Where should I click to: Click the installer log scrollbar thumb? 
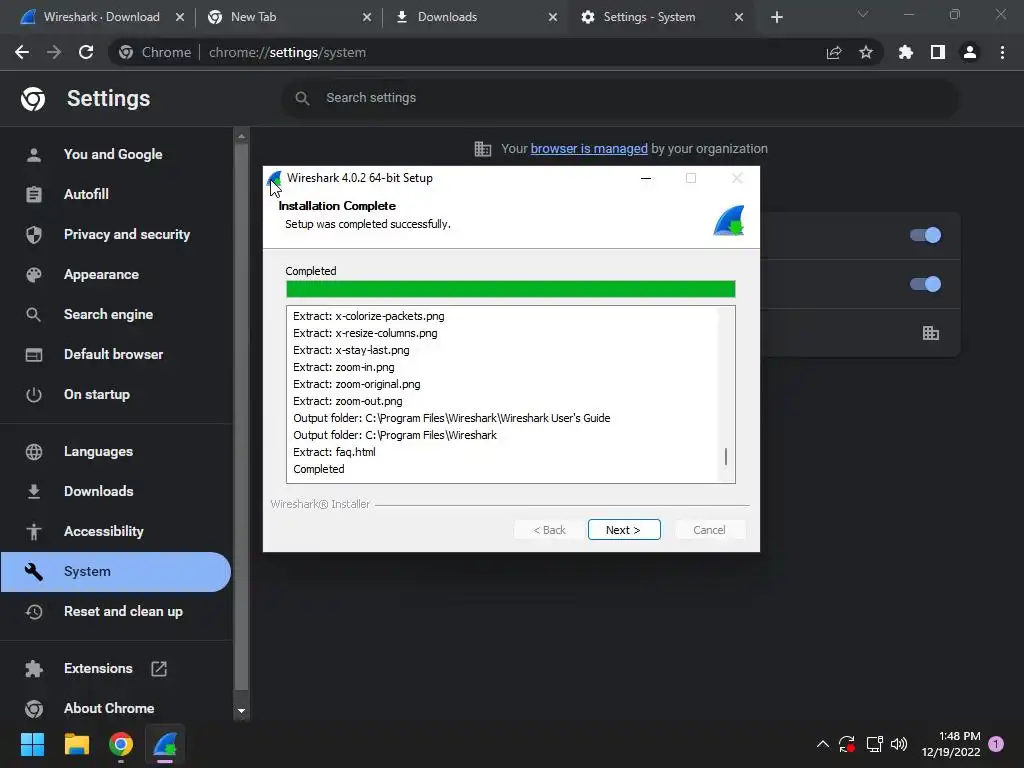pos(726,456)
